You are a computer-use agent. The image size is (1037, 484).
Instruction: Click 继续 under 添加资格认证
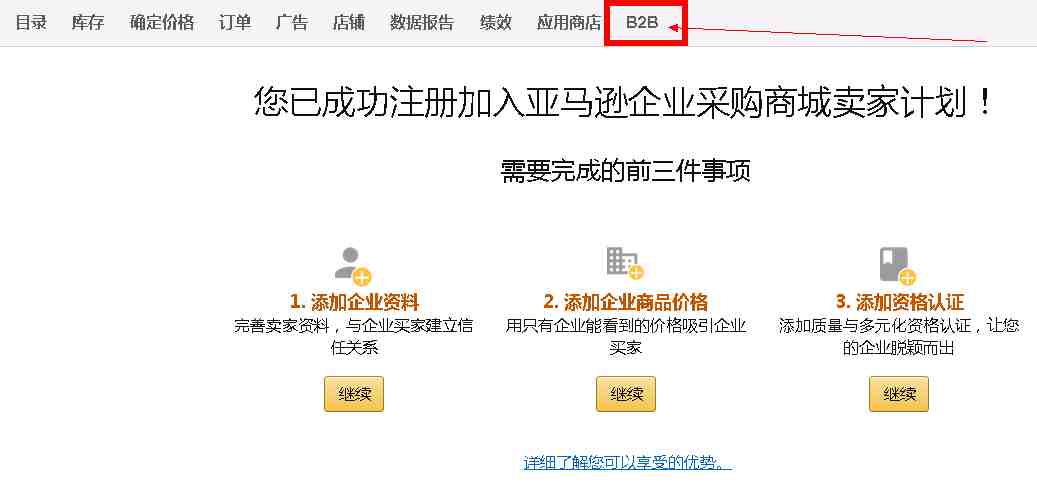pos(899,394)
